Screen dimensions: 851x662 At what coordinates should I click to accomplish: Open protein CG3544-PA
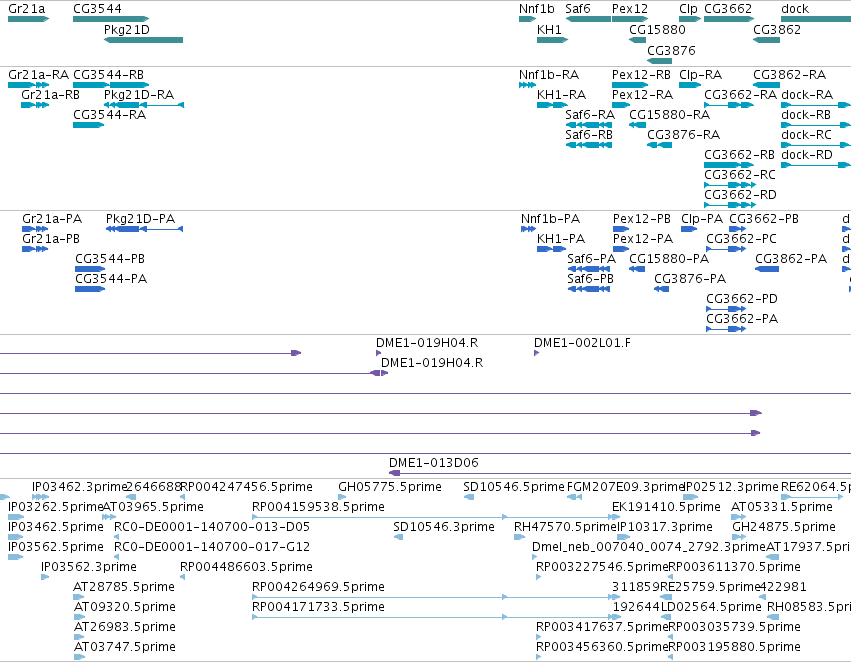pyautogui.click(x=90, y=289)
